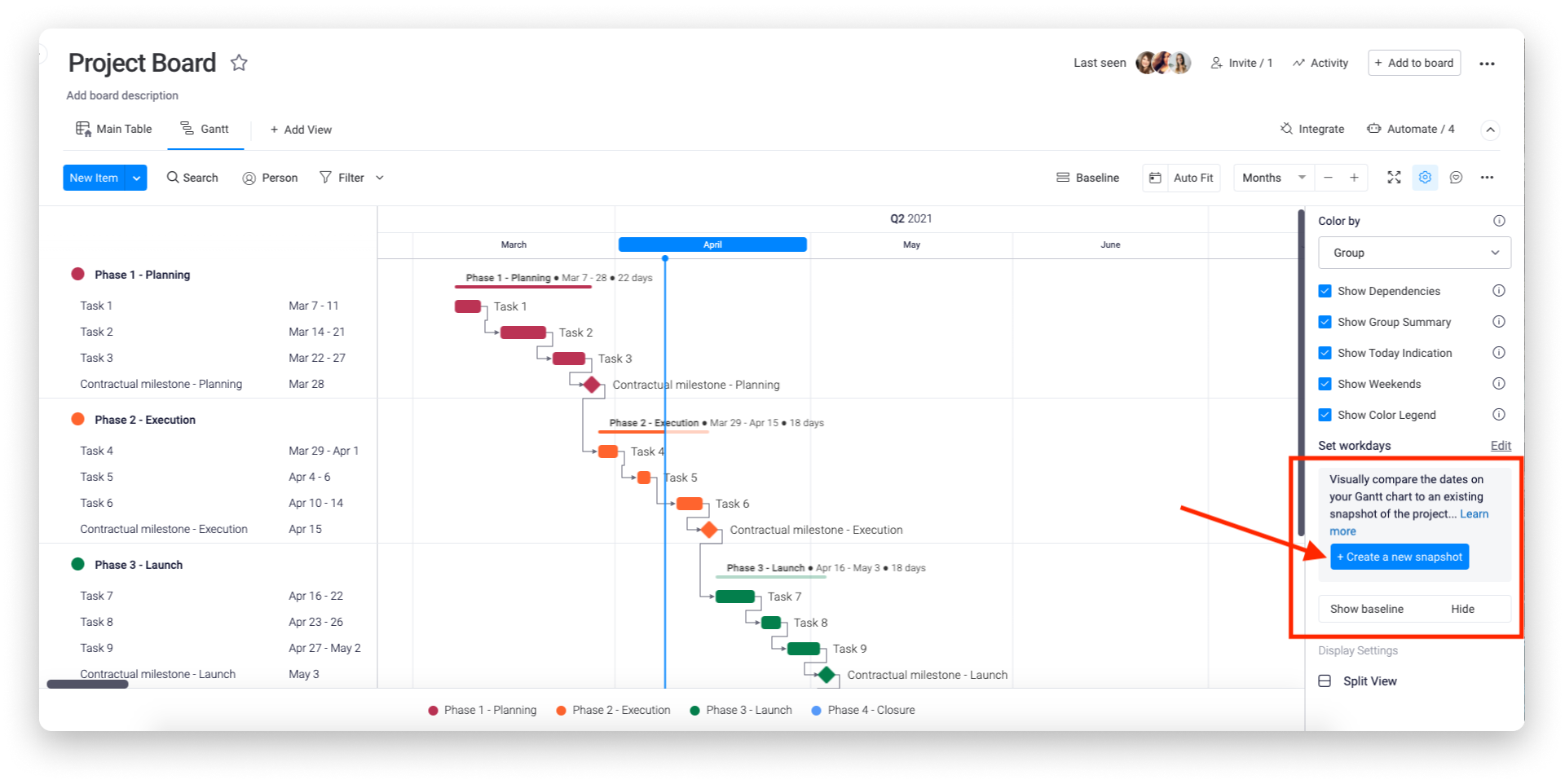The height and width of the screenshot is (784, 1565).
Task: Click New Item button
Action: pos(94,178)
